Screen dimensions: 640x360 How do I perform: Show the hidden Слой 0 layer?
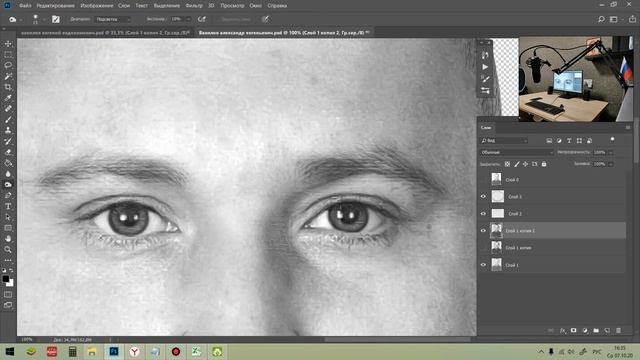click(x=483, y=180)
